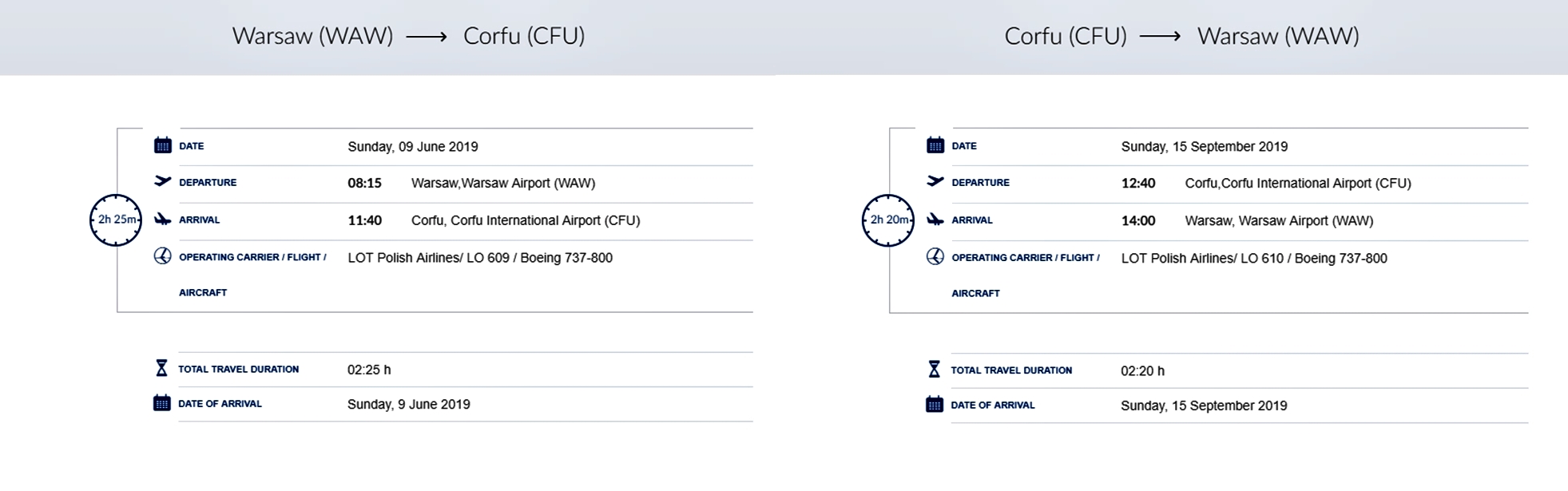
Task: Click the 2h 20m clock duration badge
Action: 888,220
